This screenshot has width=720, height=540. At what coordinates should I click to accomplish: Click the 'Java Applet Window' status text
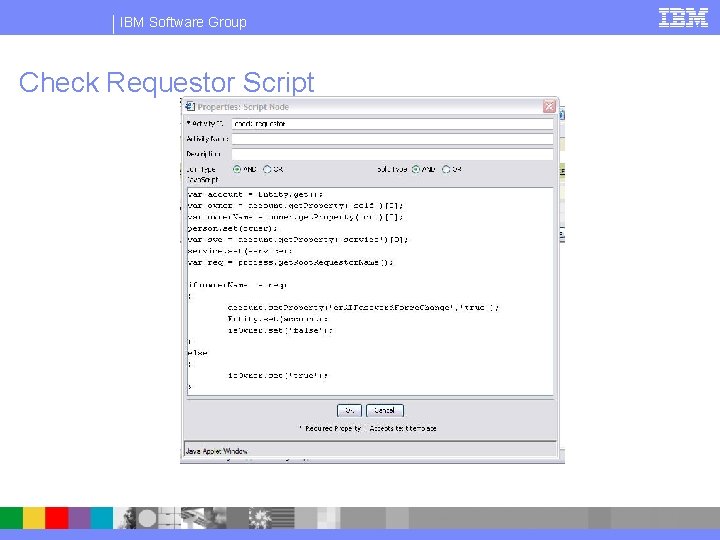pyautogui.click(x=216, y=451)
